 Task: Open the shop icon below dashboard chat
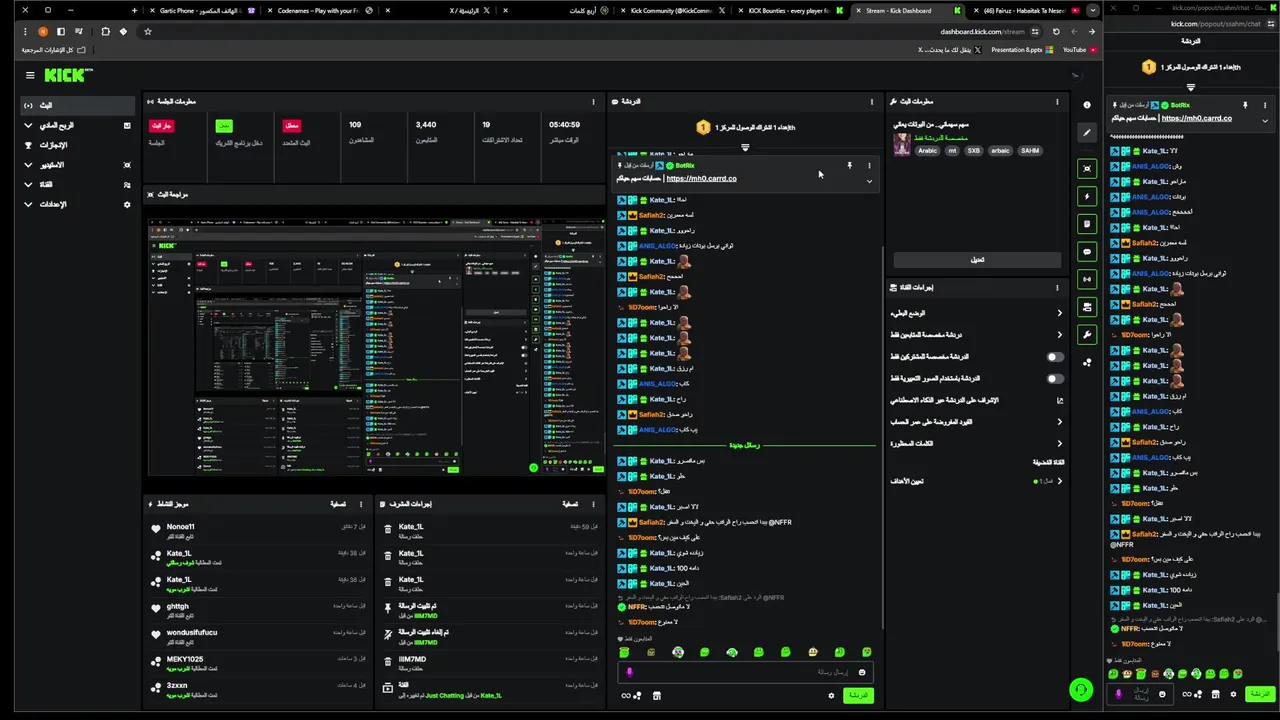pyautogui.click(x=656, y=695)
